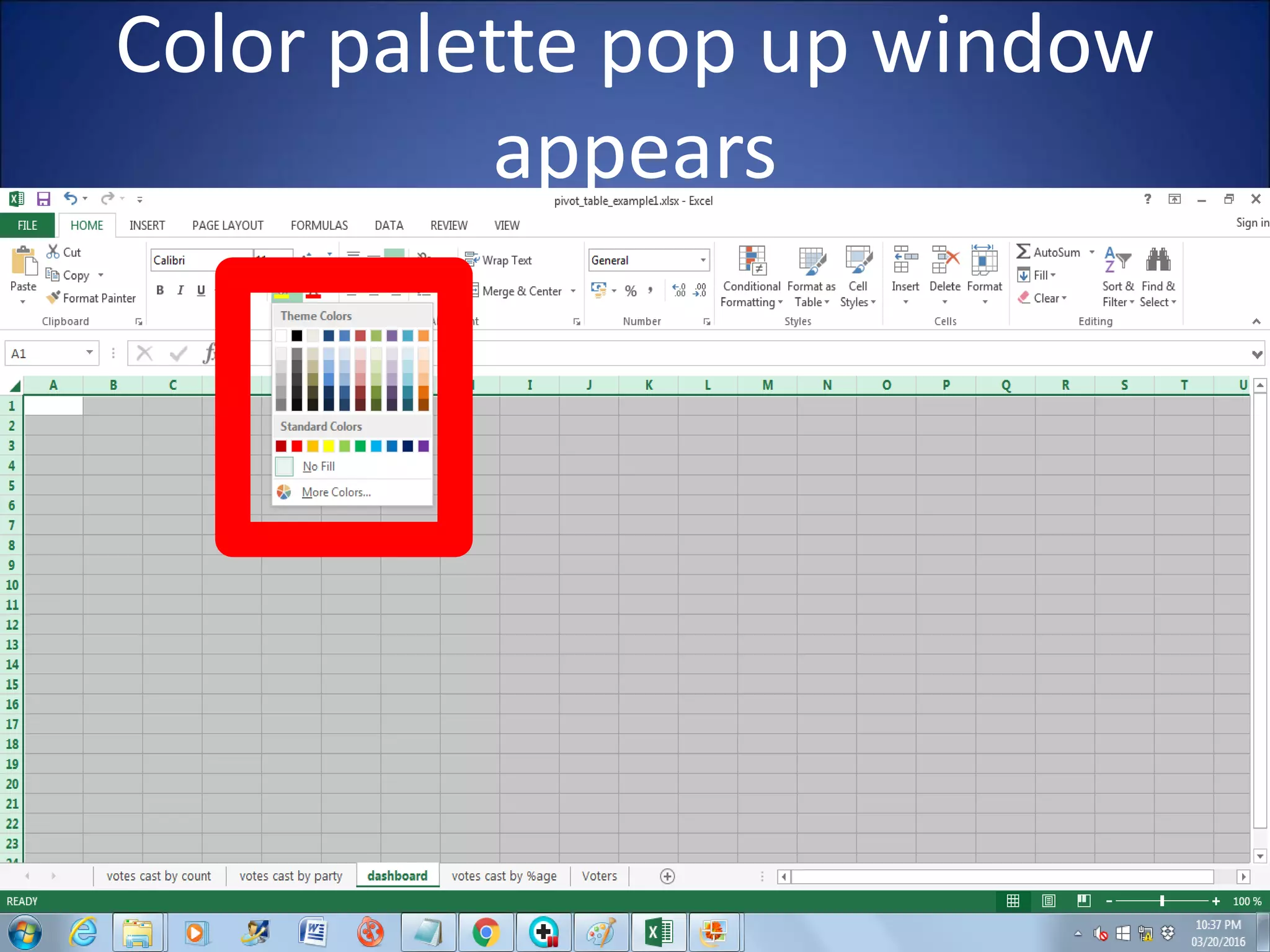
Task: Click the Percent Style icon
Action: click(631, 291)
